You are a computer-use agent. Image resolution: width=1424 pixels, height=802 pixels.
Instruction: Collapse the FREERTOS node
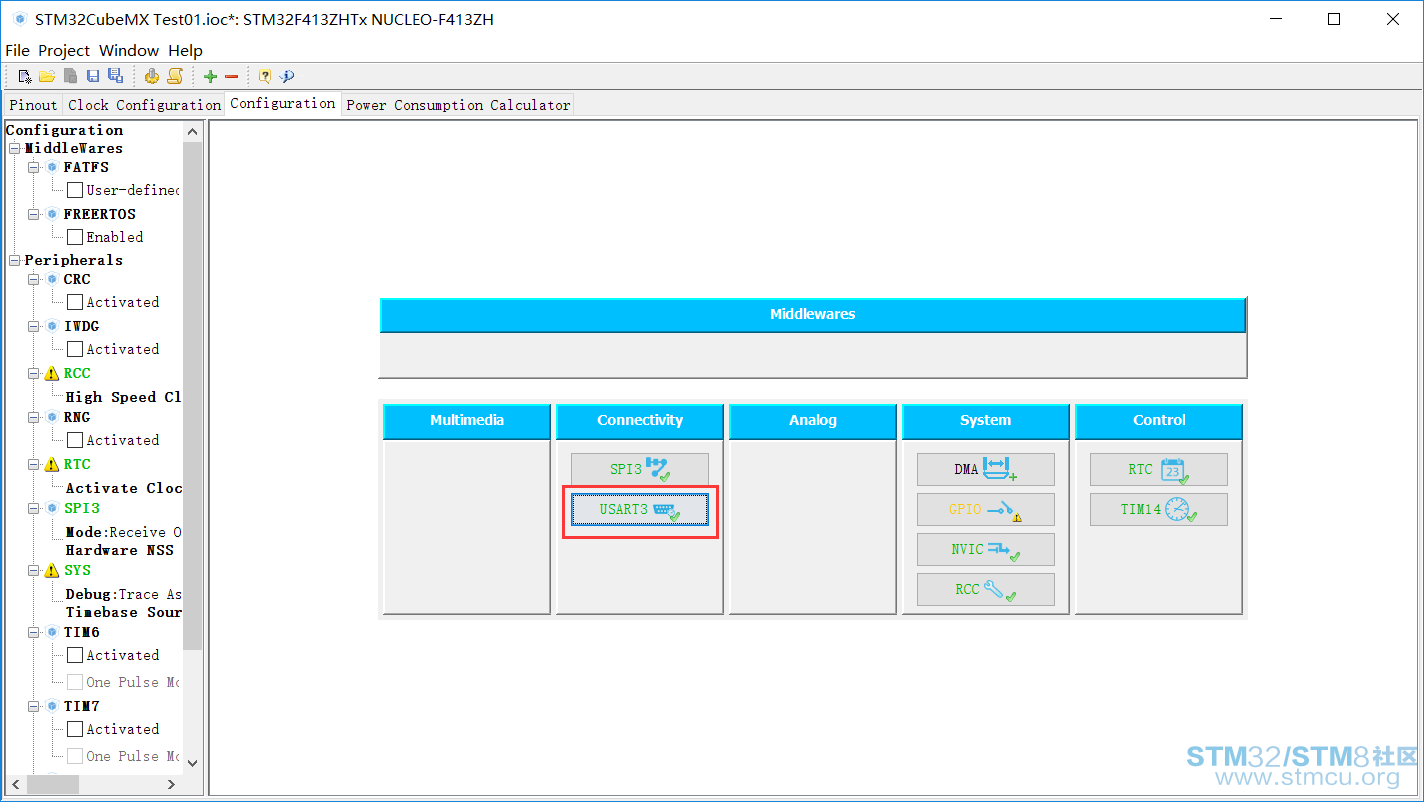coord(34,214)
